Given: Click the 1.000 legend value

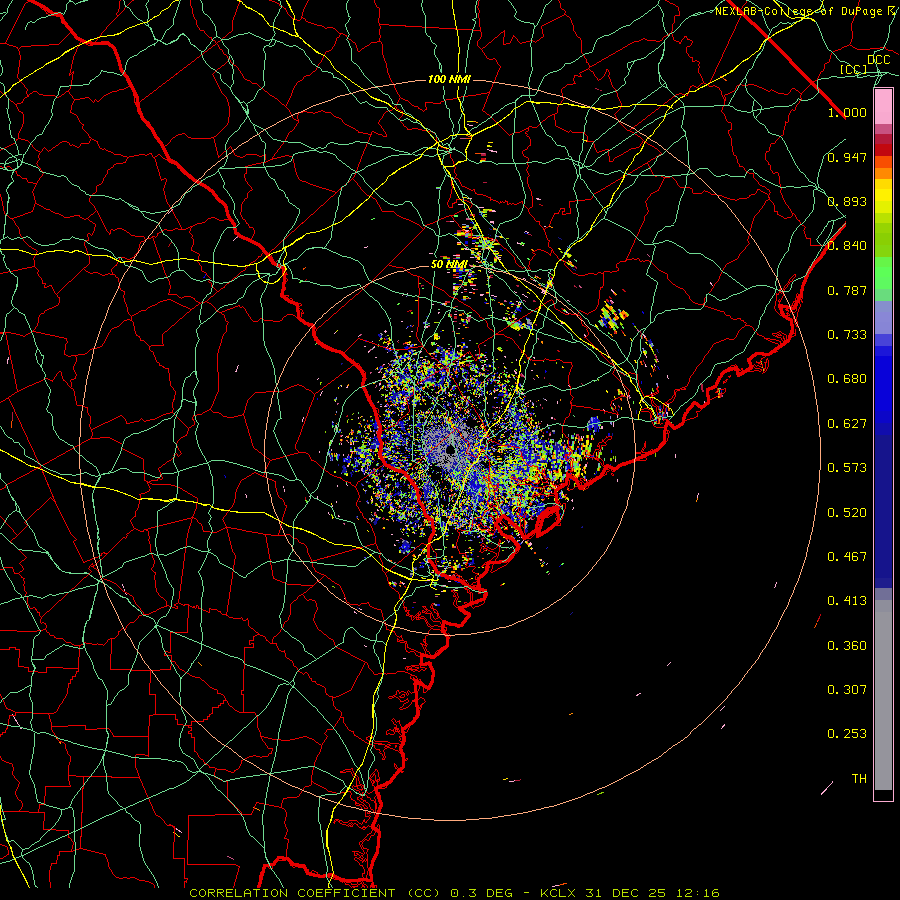Looking at the screenshot, I should click(847, 112).
